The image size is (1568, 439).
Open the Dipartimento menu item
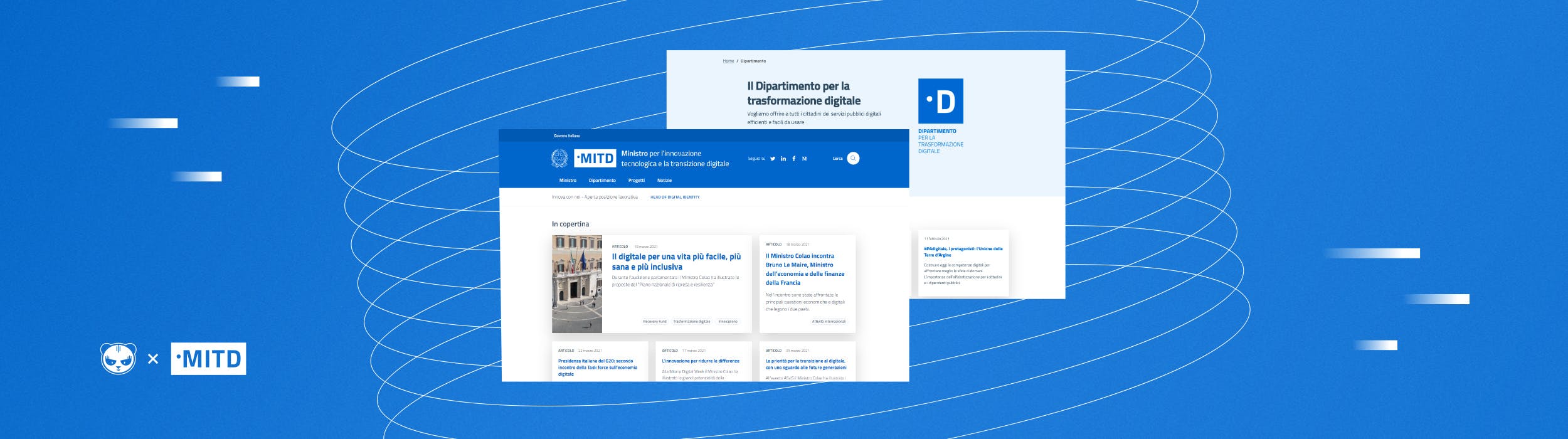(x=602, y=181)
